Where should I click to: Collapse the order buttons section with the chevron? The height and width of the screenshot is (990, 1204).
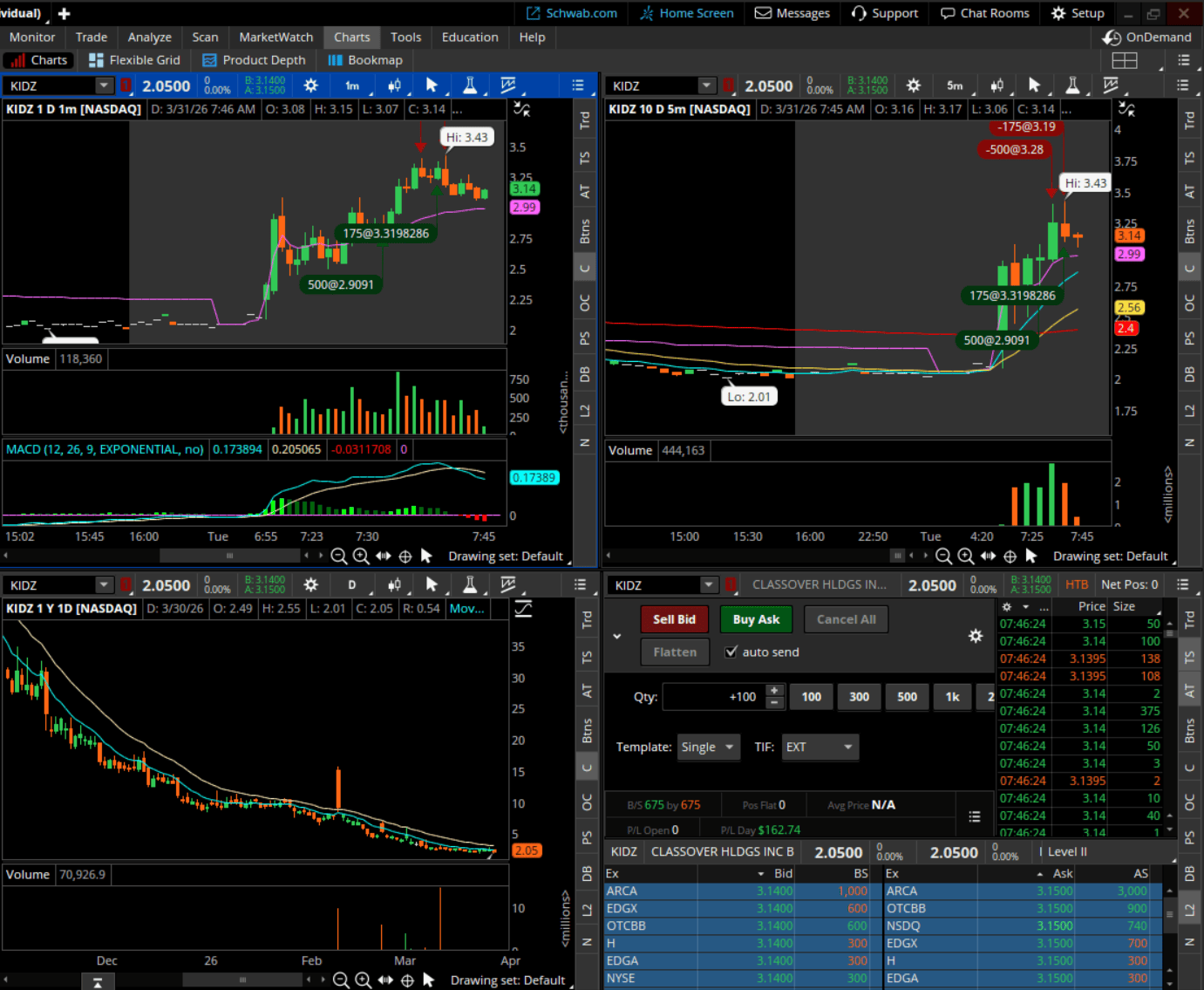point(617,636)
